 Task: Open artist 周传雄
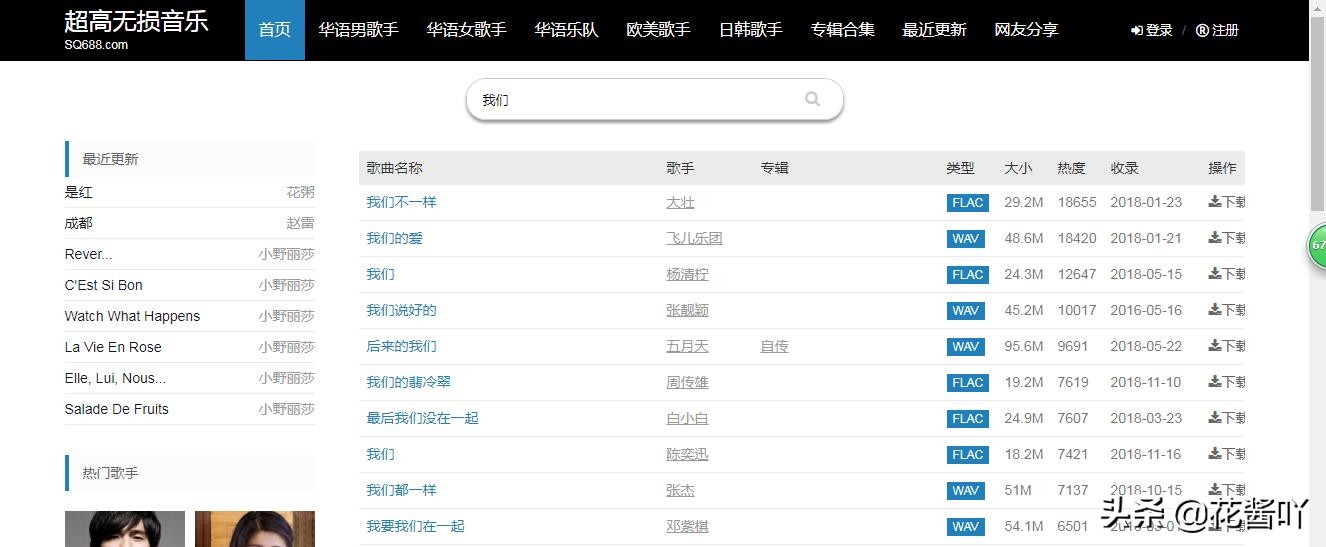tap(687, 382)
